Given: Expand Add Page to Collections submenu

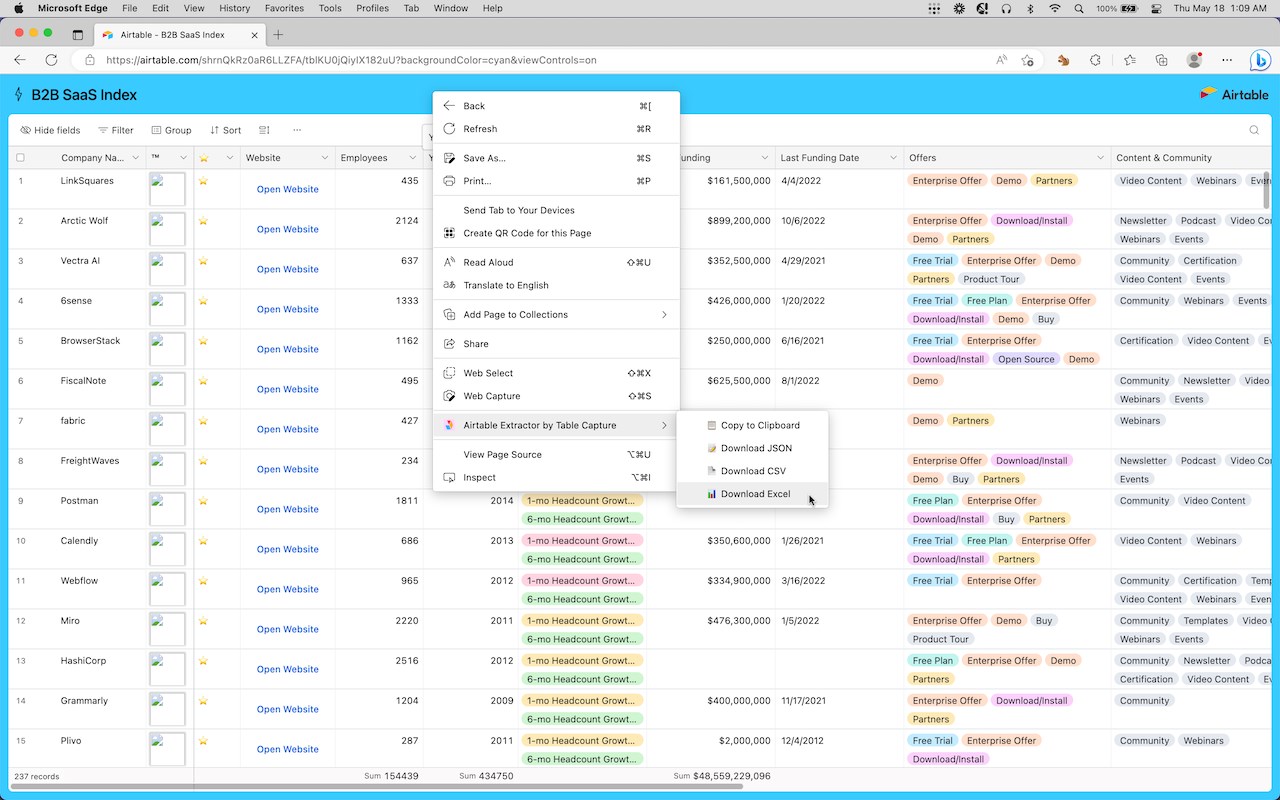Looking at the screenshot, I should pyautogui.click(x=556, y=315).
